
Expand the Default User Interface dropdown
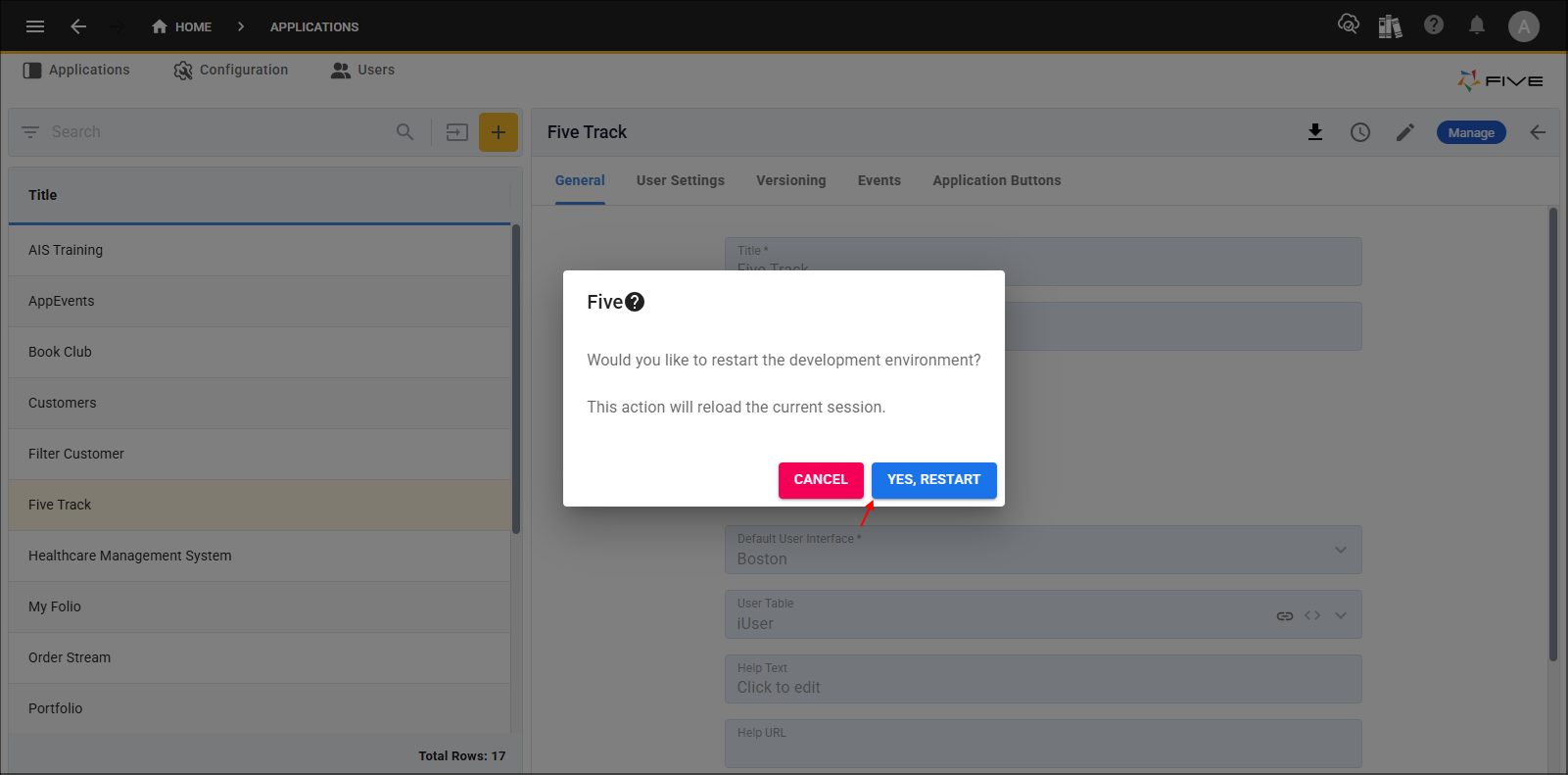tap(1341, 550)
